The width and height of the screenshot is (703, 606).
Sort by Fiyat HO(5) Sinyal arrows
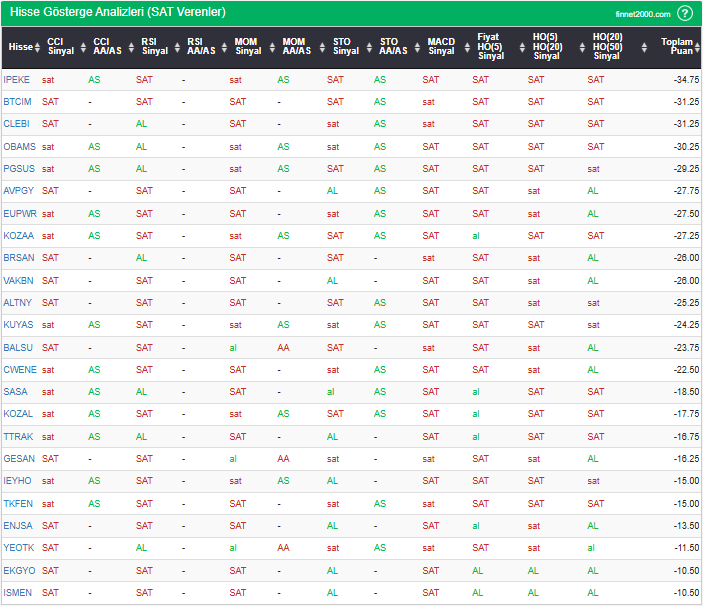coord(518,47)
